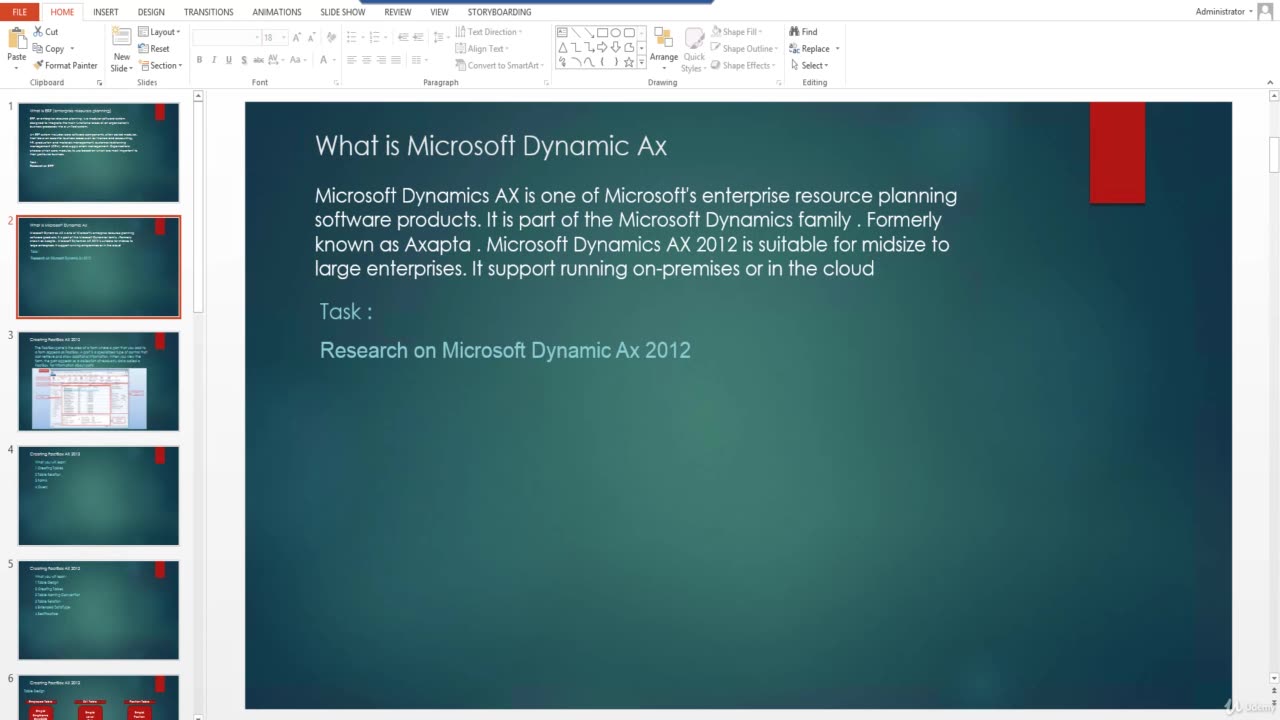Open the font name combo box
1280x720 pixels.
click(x=226, y=37)
